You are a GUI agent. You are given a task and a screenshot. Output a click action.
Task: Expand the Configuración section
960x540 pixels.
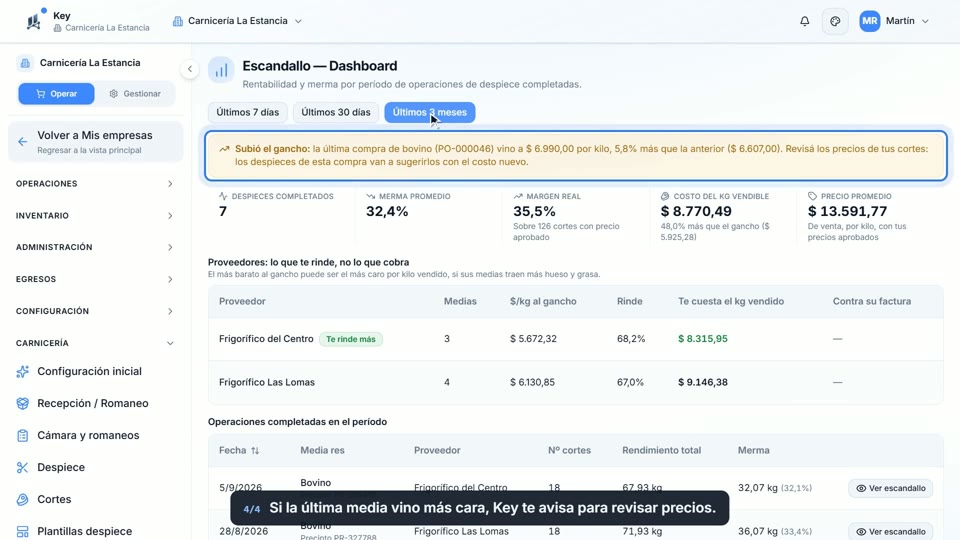pos(94,311)
